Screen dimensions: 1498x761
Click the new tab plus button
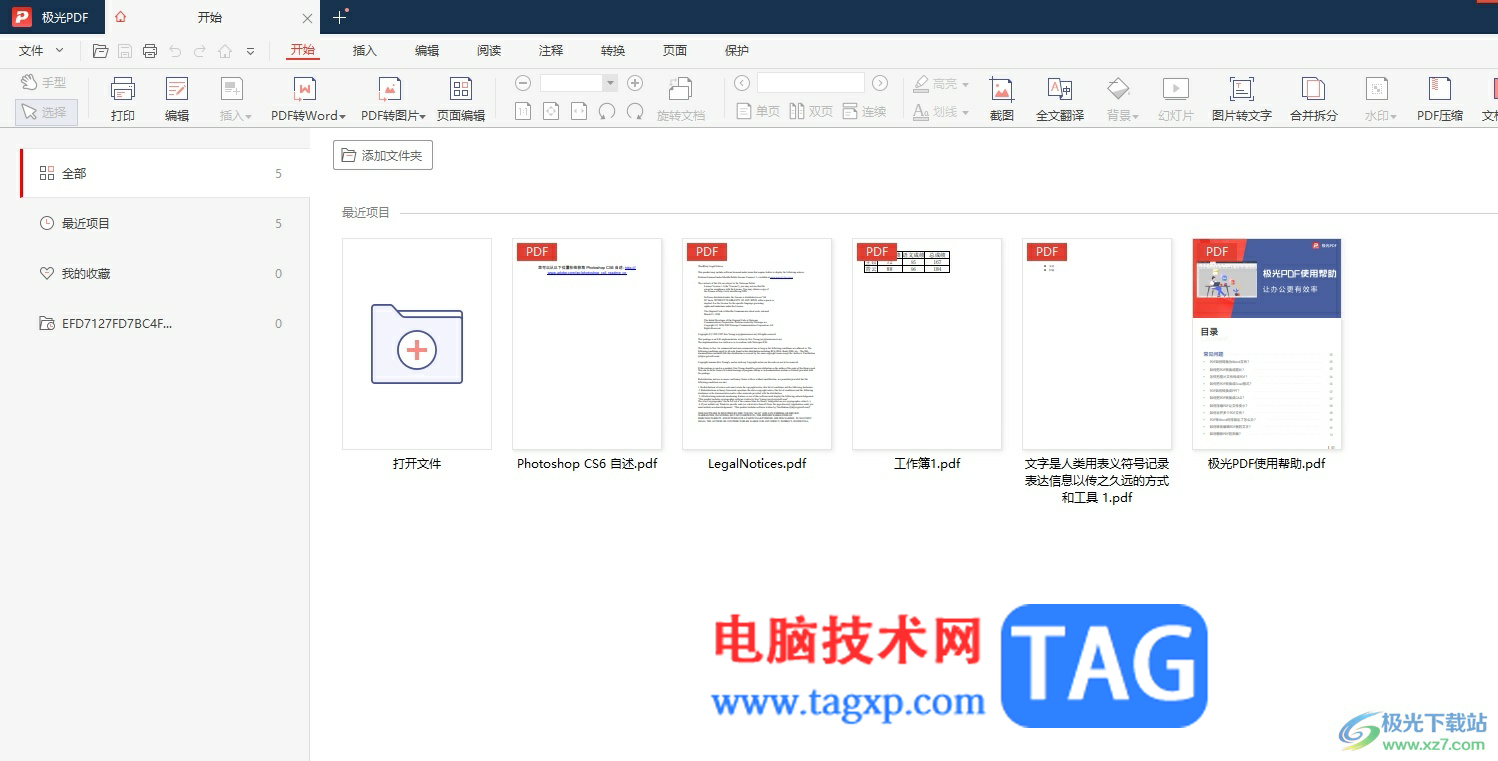(x=340, y=16)
